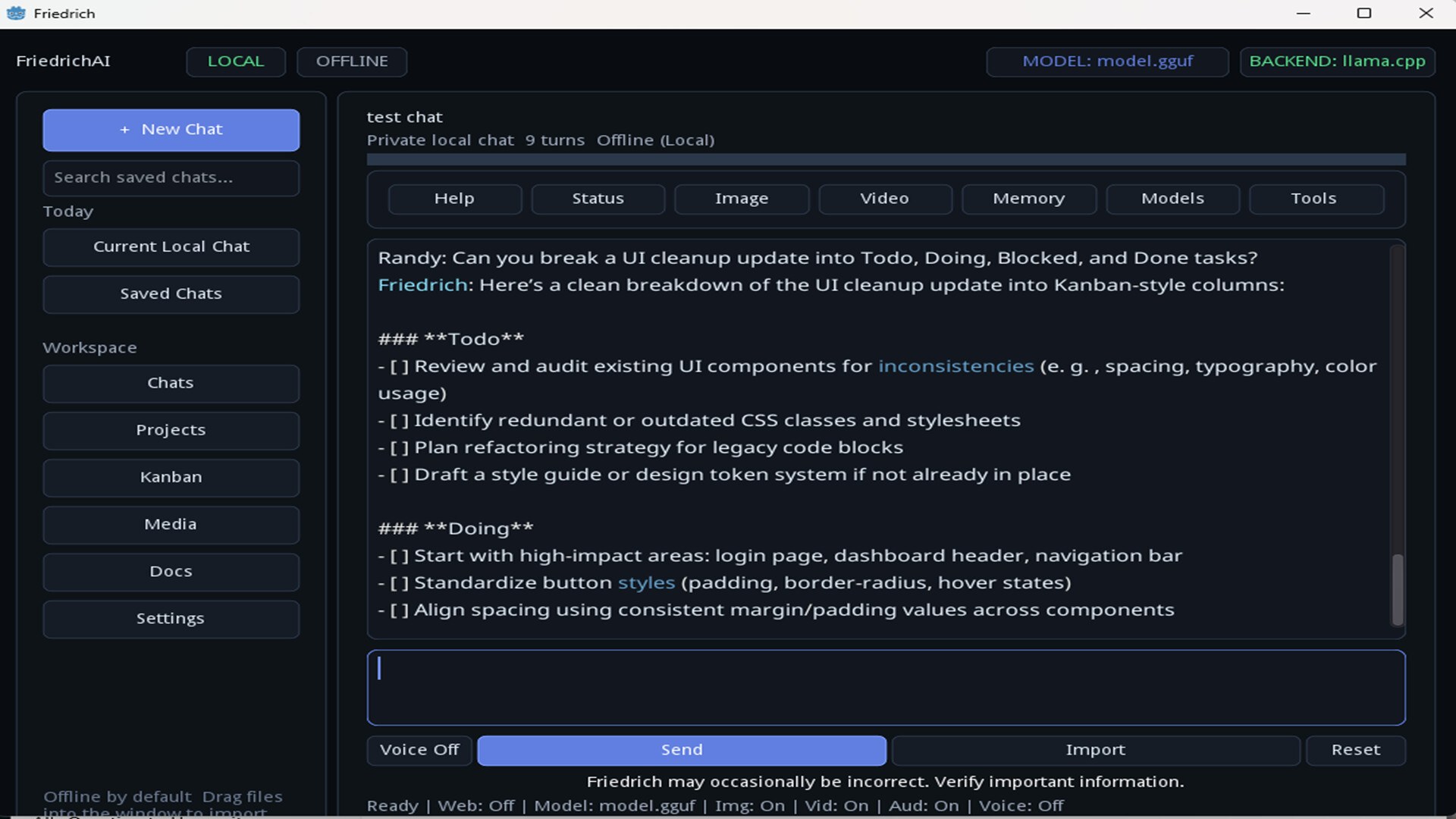1456x819 pixels.
Task: Click the Friedrich app icon in title bar
Action: pos(16,13)
